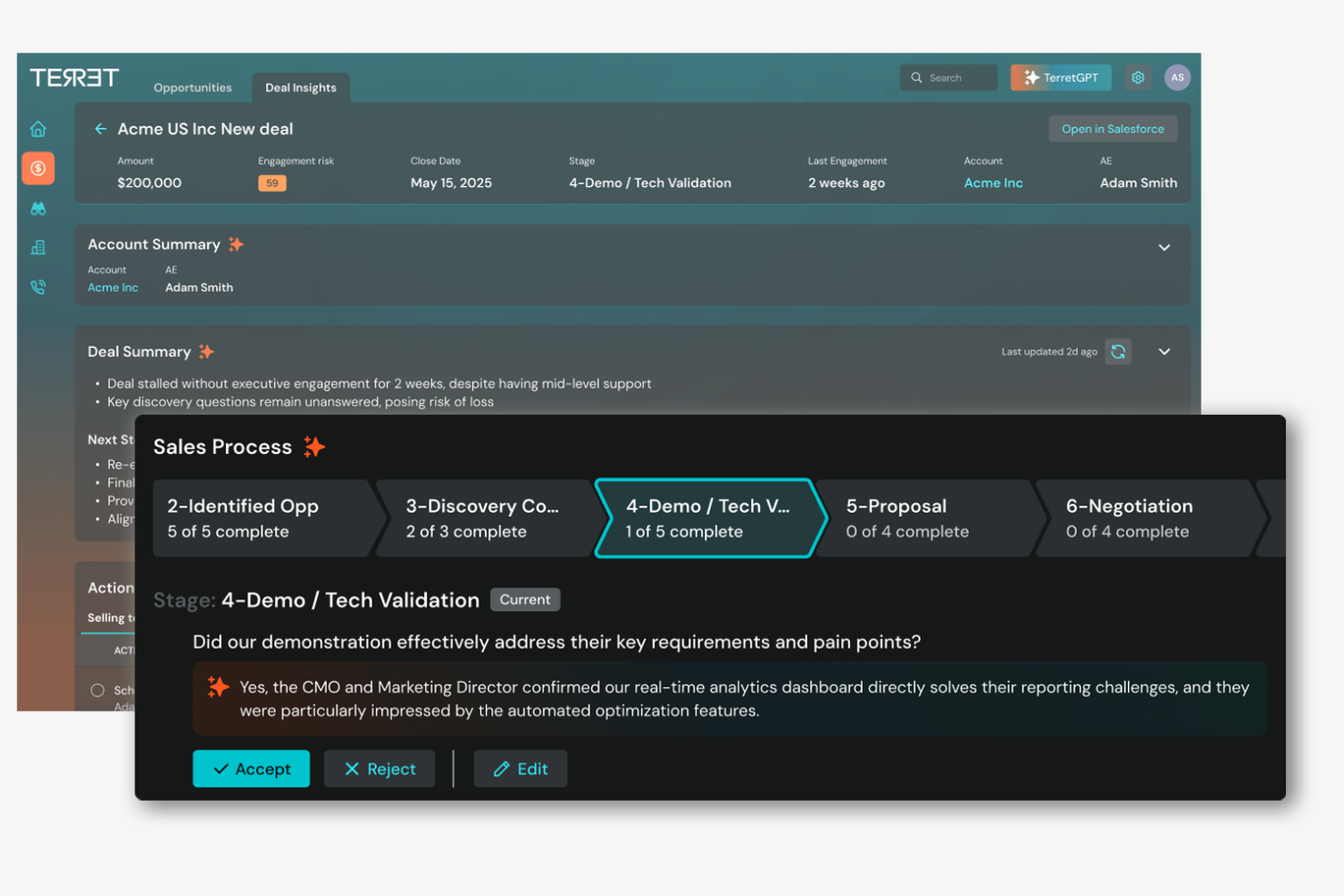This screenshot has height=896, width=1344.
Task: Switch to the Opportunities tab
Action: click(x=193, y=87)
